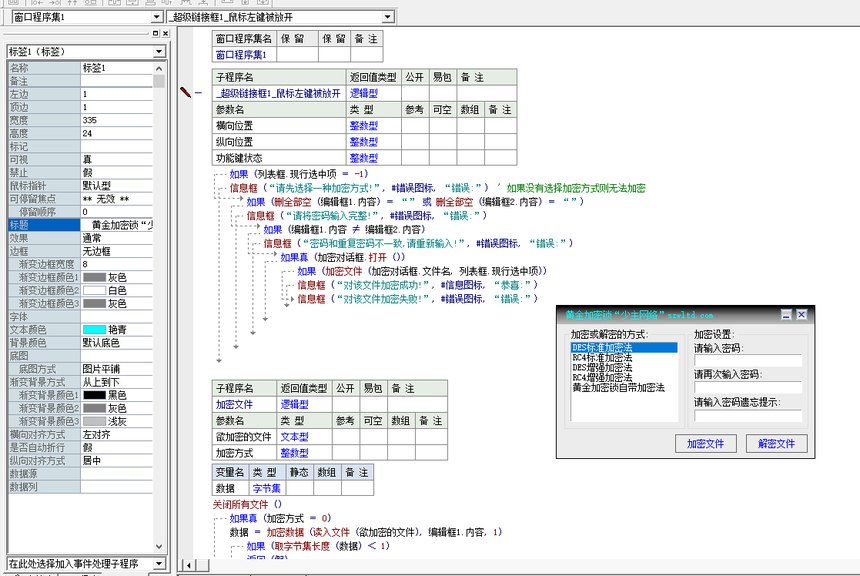Close the property panel with X button
The width and height of the screenshot is (860, 576).
(x=166, y=33)
